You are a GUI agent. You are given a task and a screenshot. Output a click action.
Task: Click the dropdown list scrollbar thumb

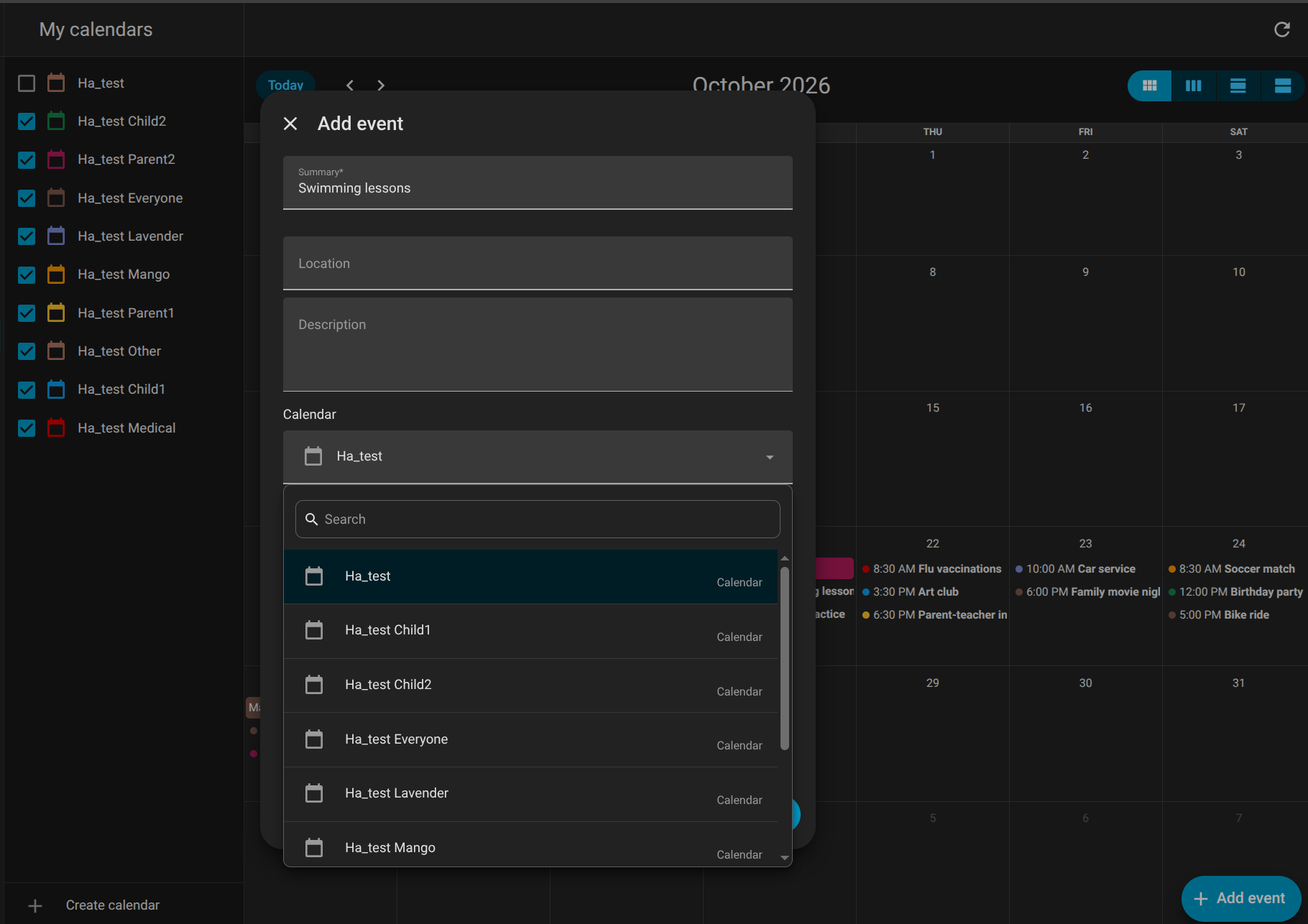[785, 658]
